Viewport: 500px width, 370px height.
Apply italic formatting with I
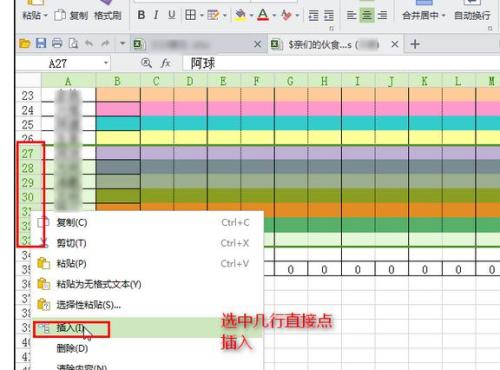[x=156, y=15]
